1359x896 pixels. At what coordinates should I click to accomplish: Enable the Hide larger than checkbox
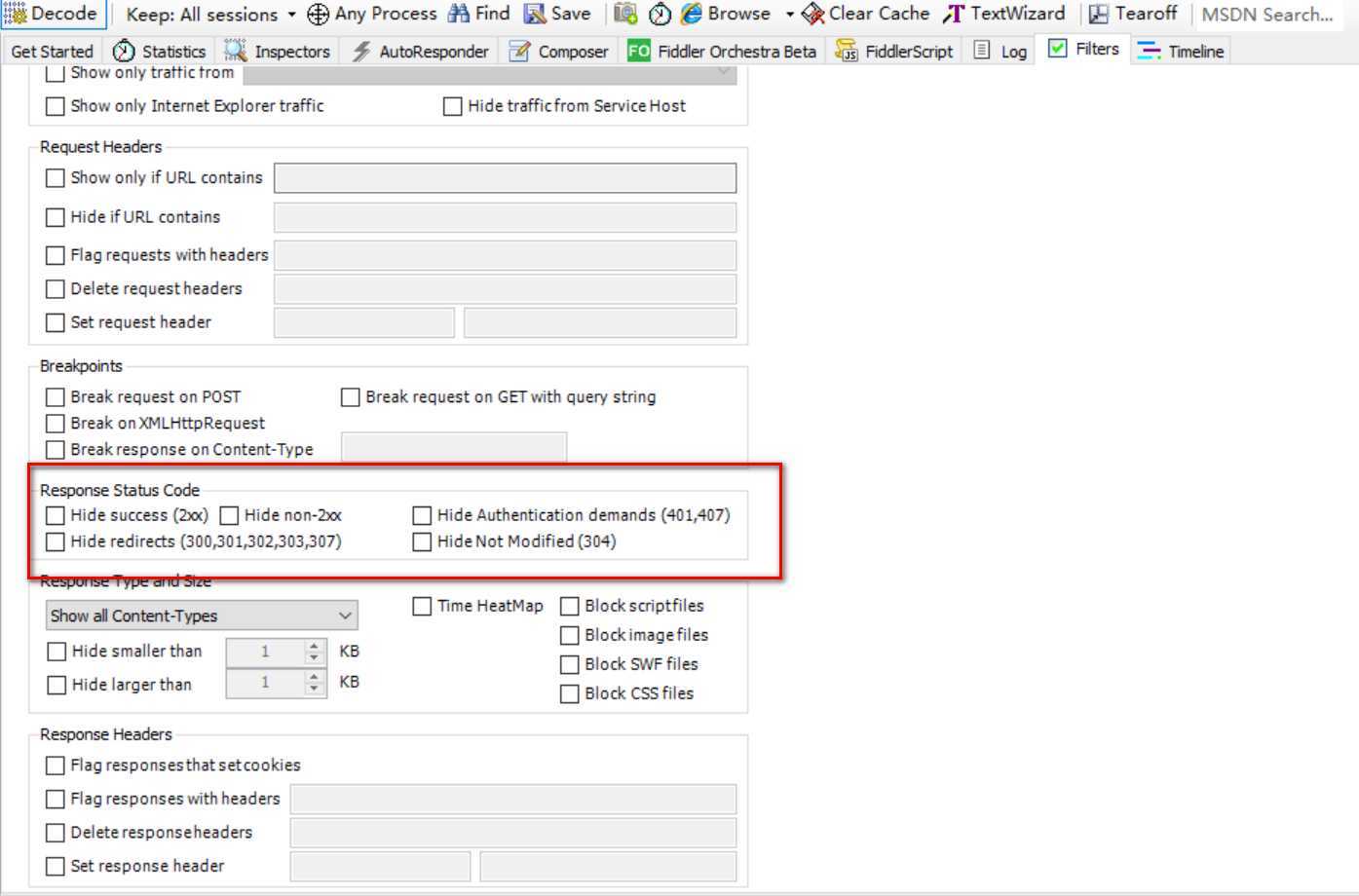point(57,685)
